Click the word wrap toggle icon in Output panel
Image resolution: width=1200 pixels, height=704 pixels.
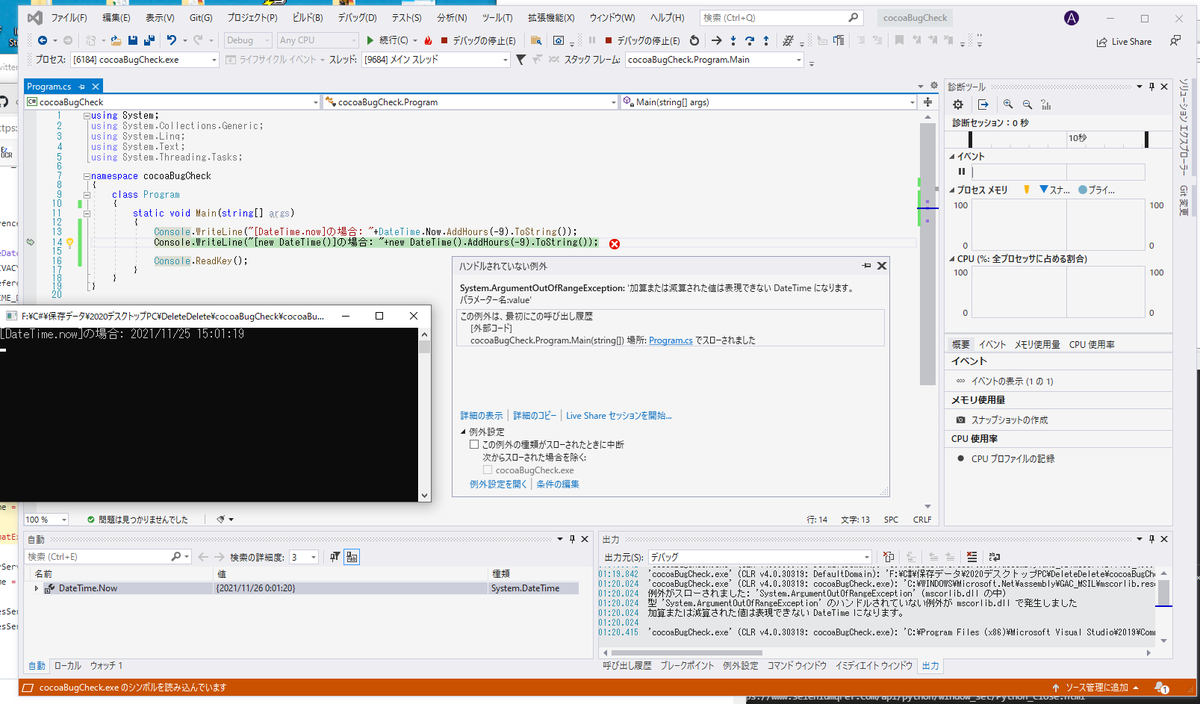click(994, 557)
